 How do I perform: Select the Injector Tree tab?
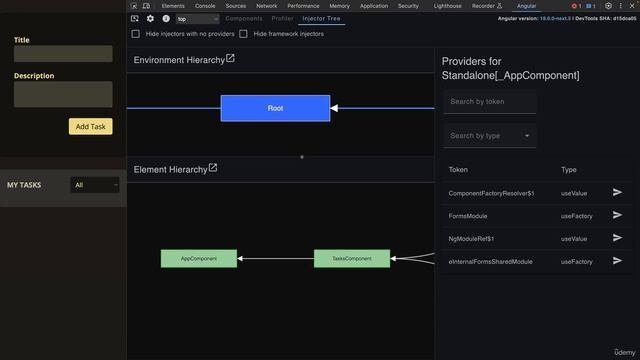click(321, 18)
